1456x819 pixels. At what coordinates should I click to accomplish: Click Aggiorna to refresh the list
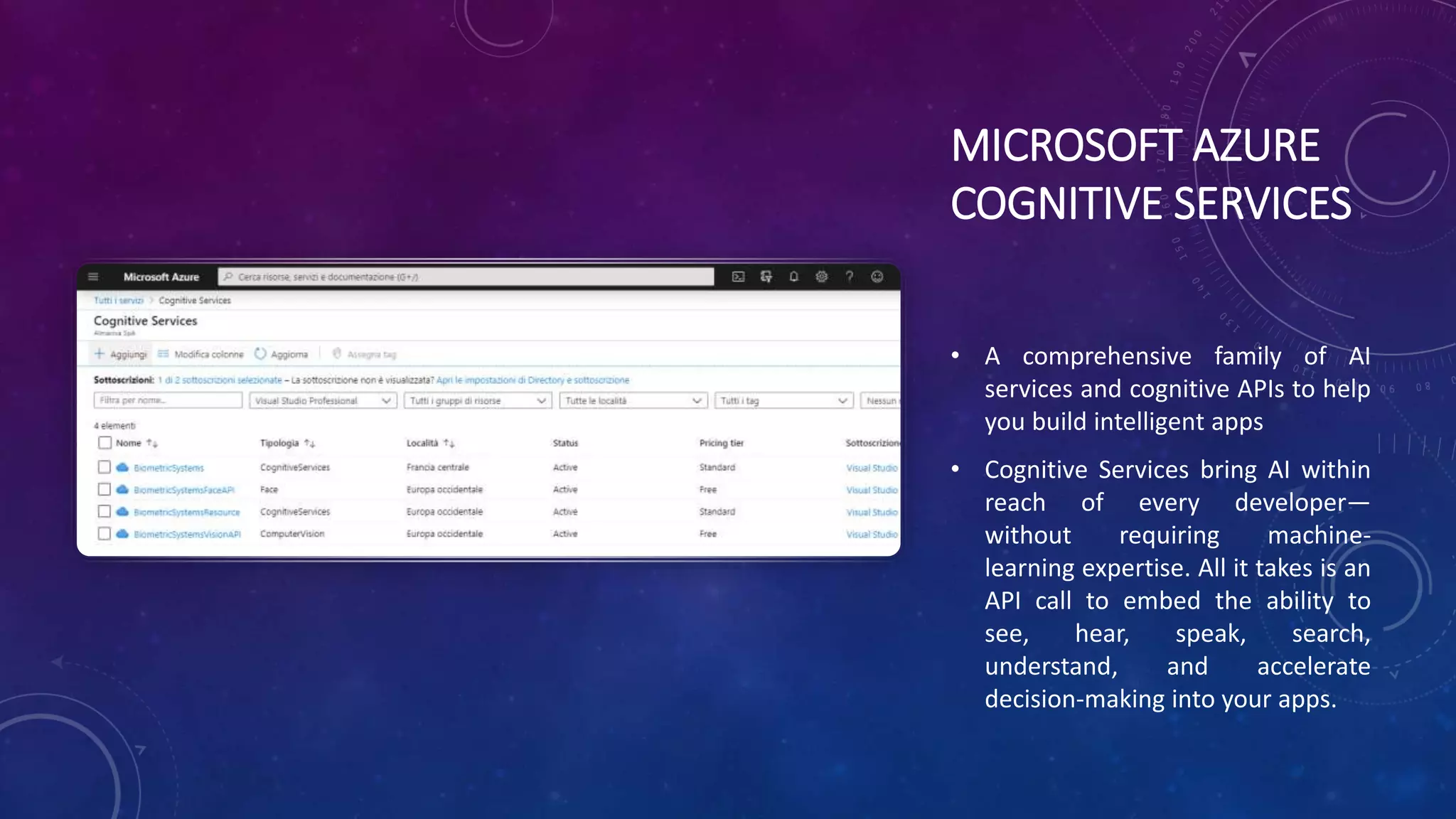pyautogui.click(x=282, y=354)
